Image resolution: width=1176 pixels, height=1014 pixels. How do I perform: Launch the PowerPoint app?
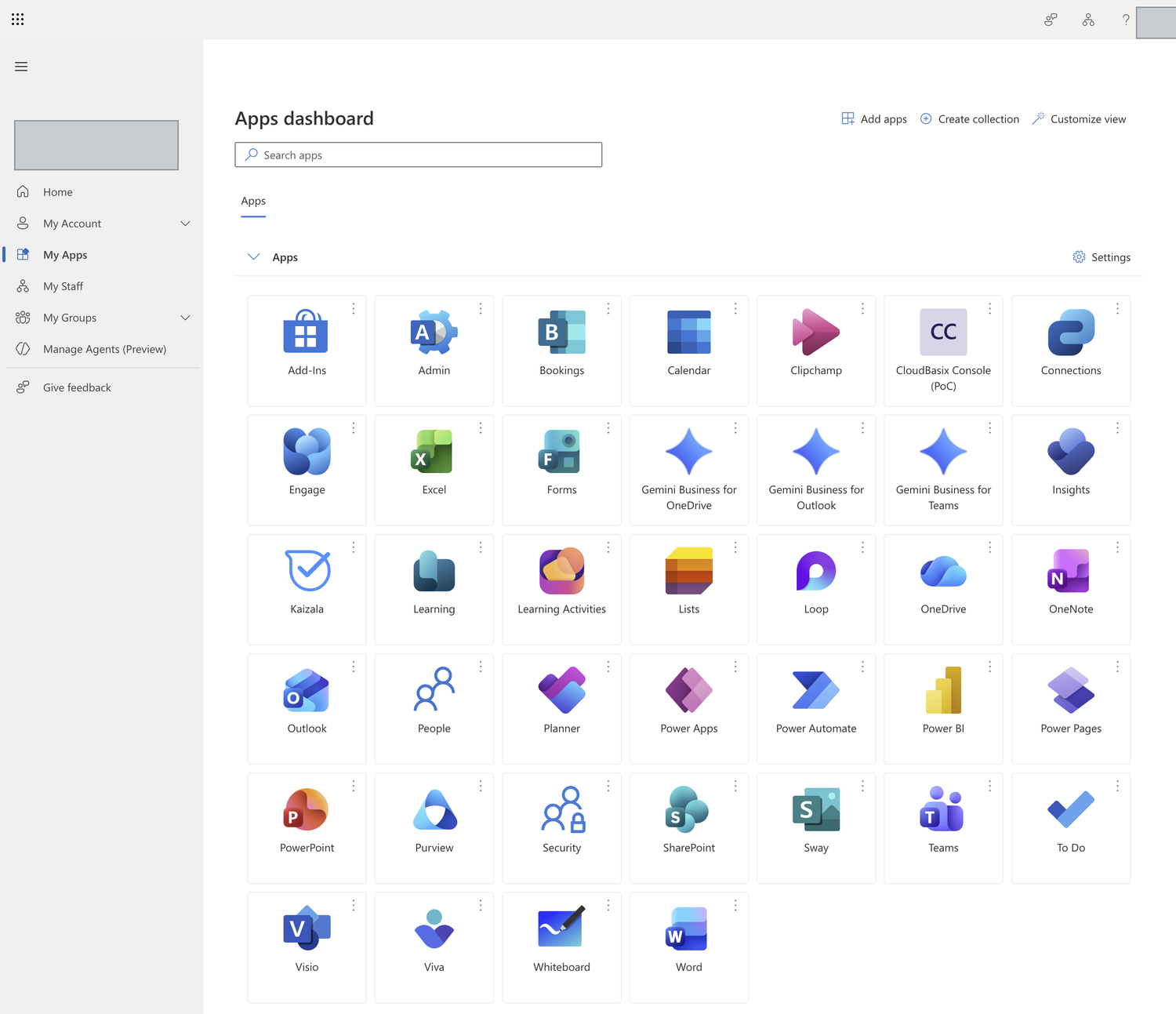(307, 827)
